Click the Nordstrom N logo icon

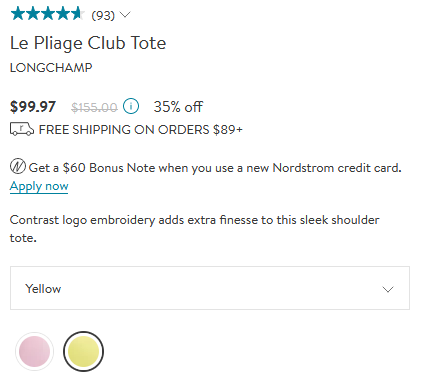tap(18, 166)
